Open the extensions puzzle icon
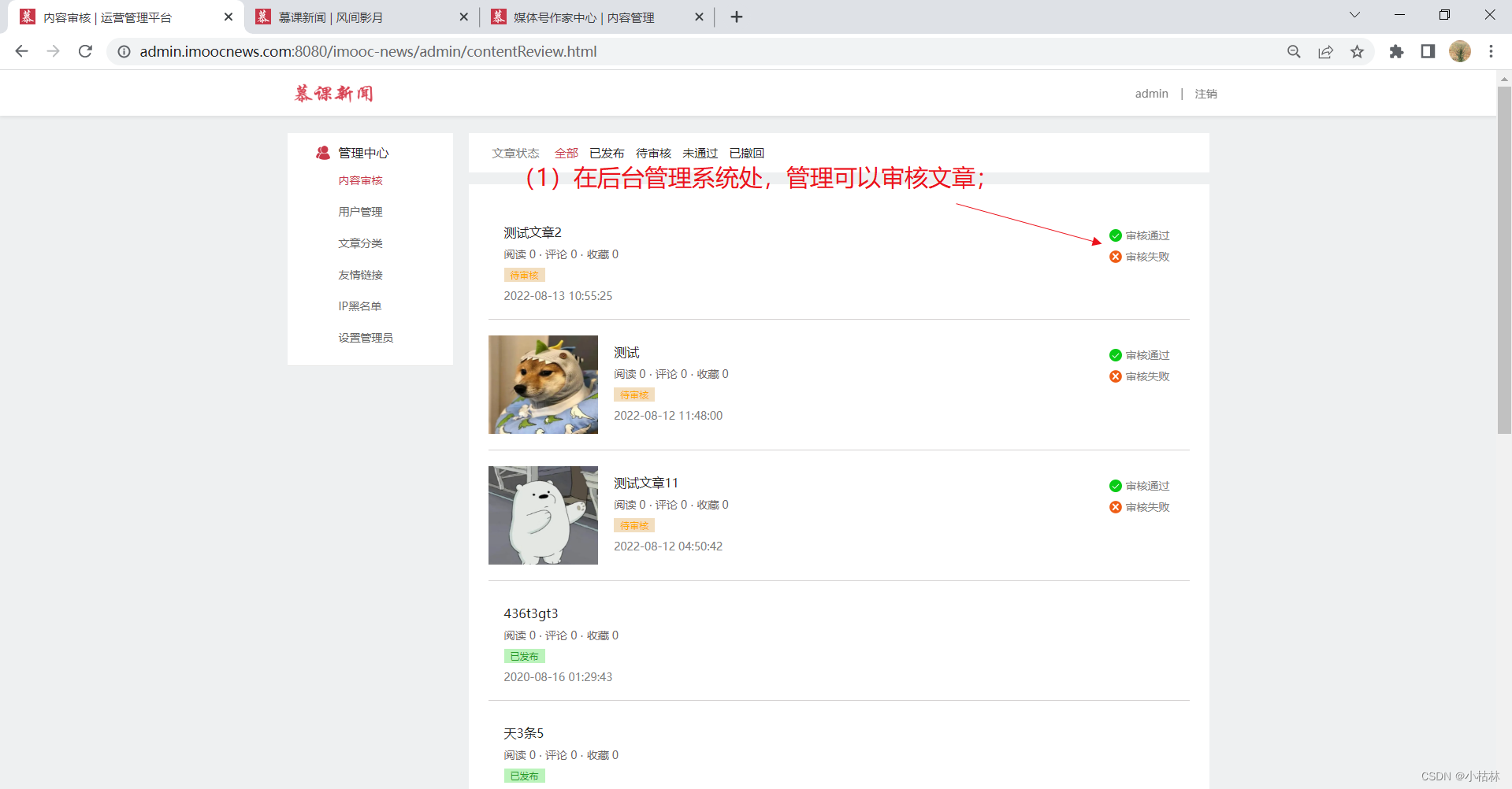The width and height of the screenshot is (1512, 789). 1396,51
